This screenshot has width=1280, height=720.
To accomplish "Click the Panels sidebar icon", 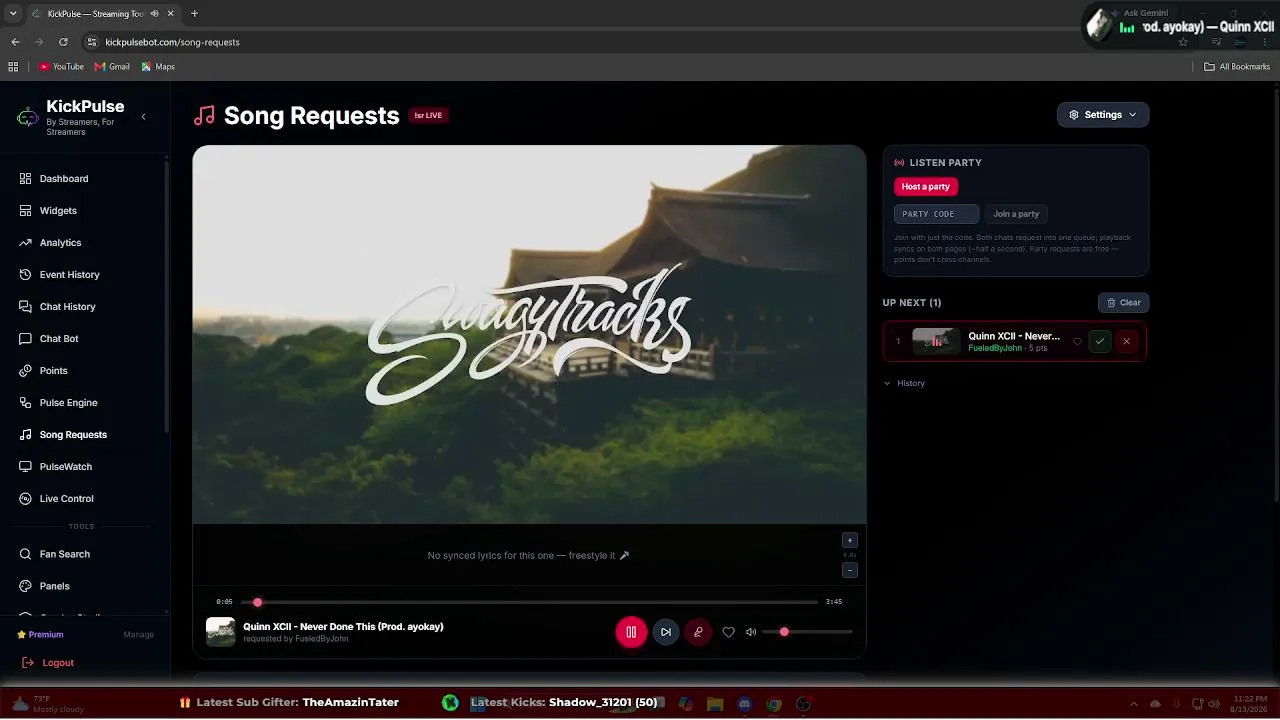I will point(26,586).
